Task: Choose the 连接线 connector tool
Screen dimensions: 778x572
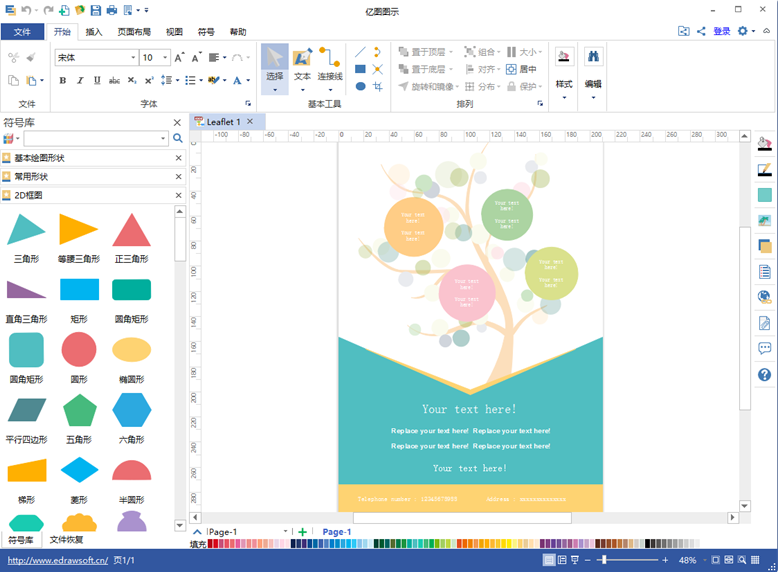Action: click(x=330, y=64)
